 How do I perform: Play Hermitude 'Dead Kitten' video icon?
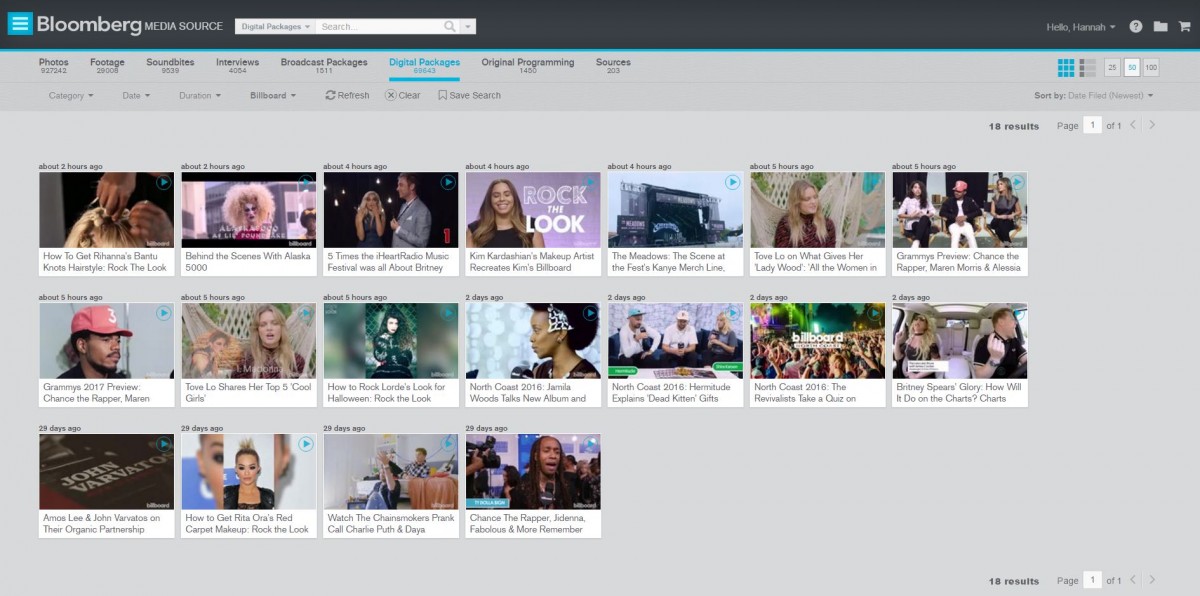point(732,313)
